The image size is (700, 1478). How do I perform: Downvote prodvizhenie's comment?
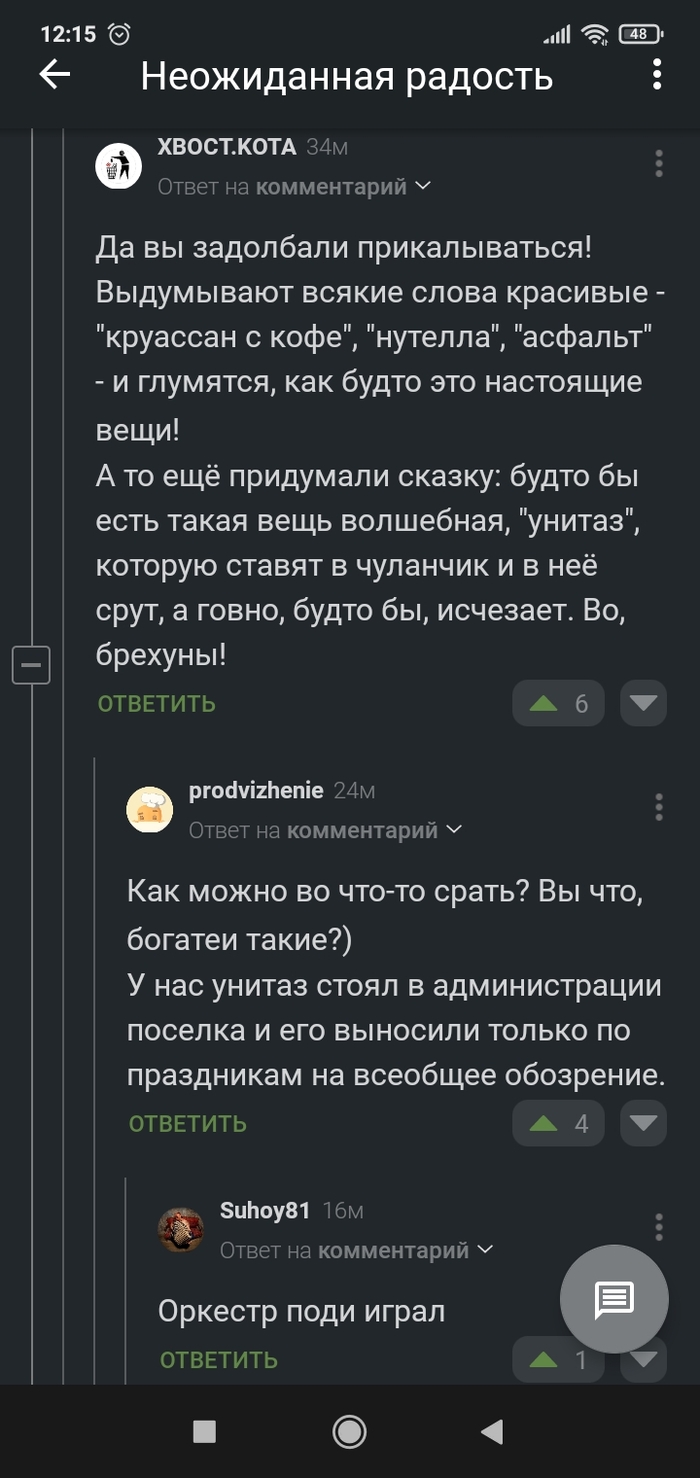643,1123
